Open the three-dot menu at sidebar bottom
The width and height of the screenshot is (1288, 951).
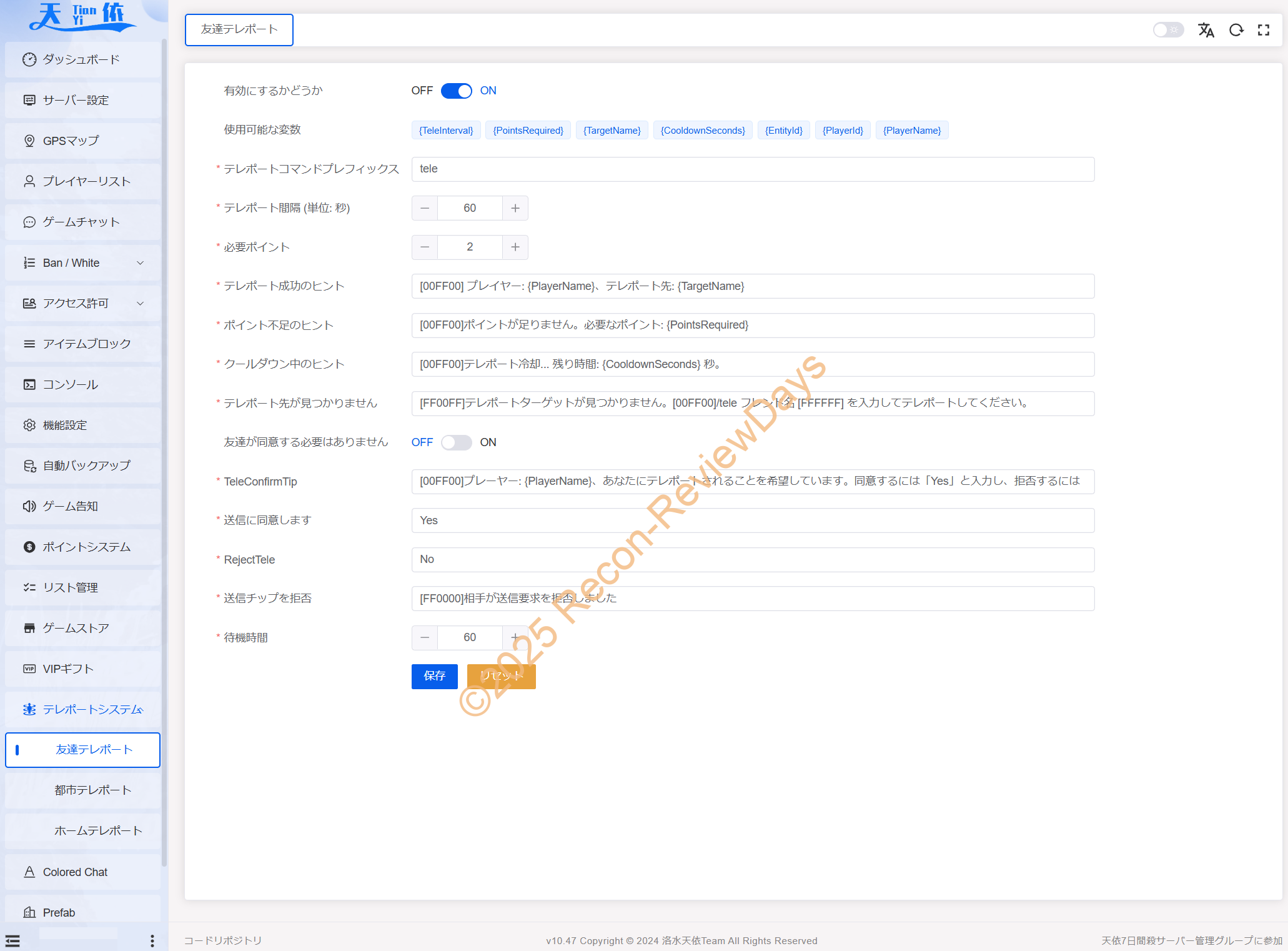click(x=152, y=940)
